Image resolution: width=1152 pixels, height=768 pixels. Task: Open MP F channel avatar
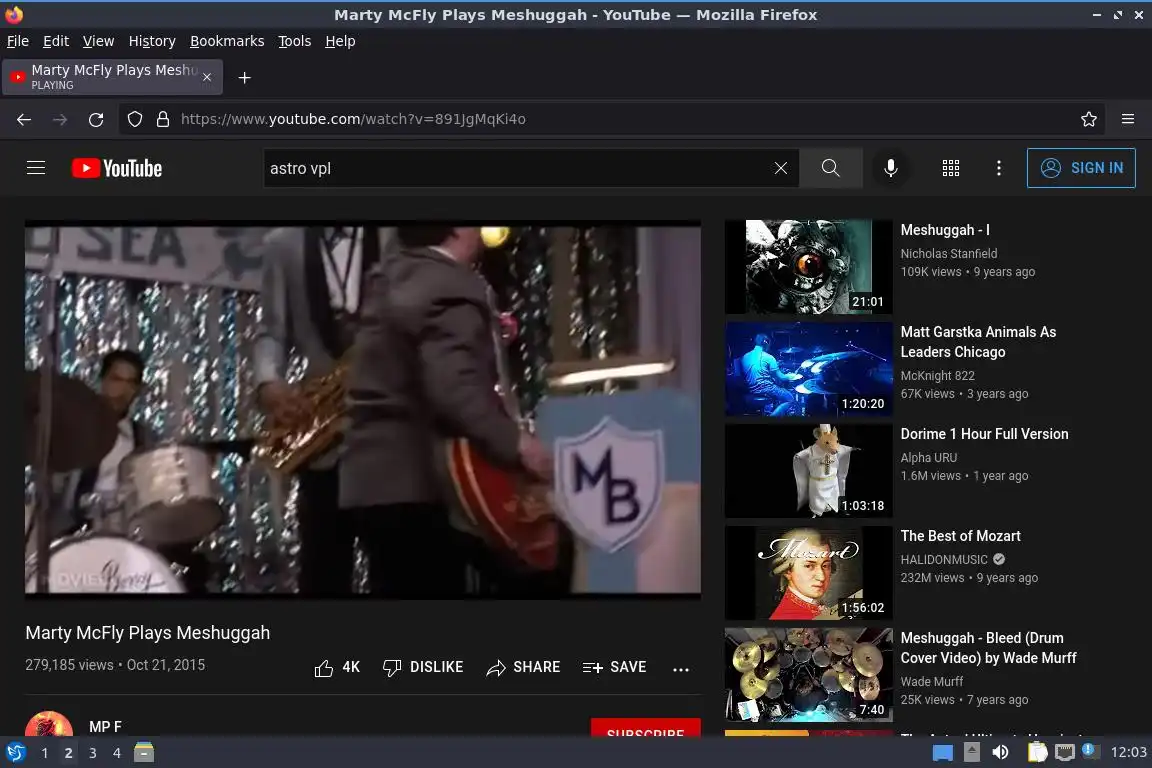click(x=49, y=724)
